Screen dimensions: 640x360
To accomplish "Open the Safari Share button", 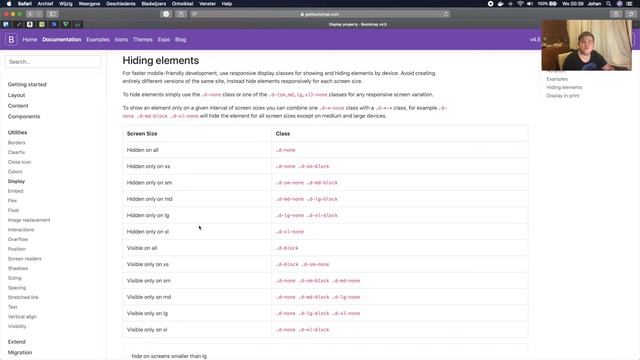I will coord(616,14).
